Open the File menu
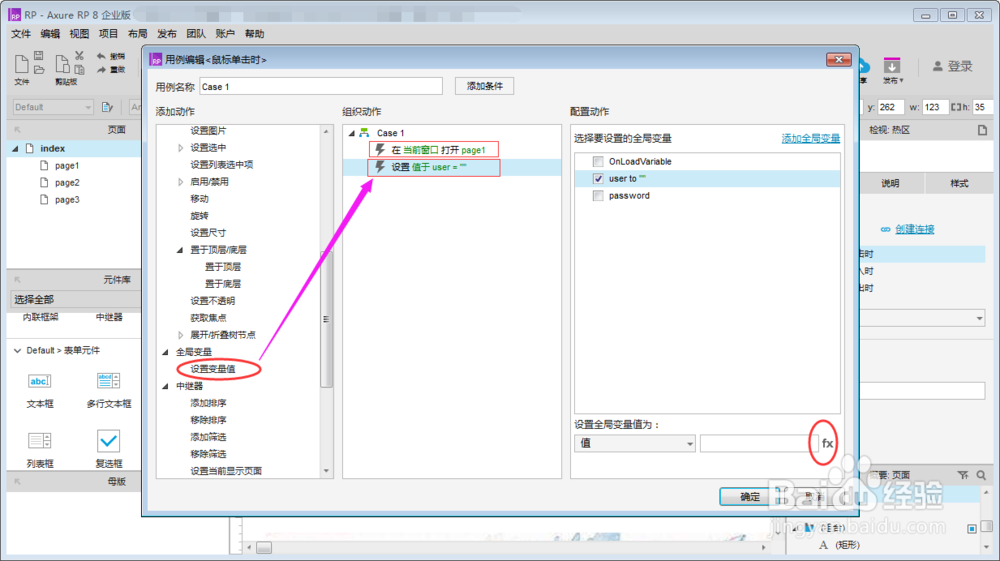1000x561 pixels. [21, 34]
